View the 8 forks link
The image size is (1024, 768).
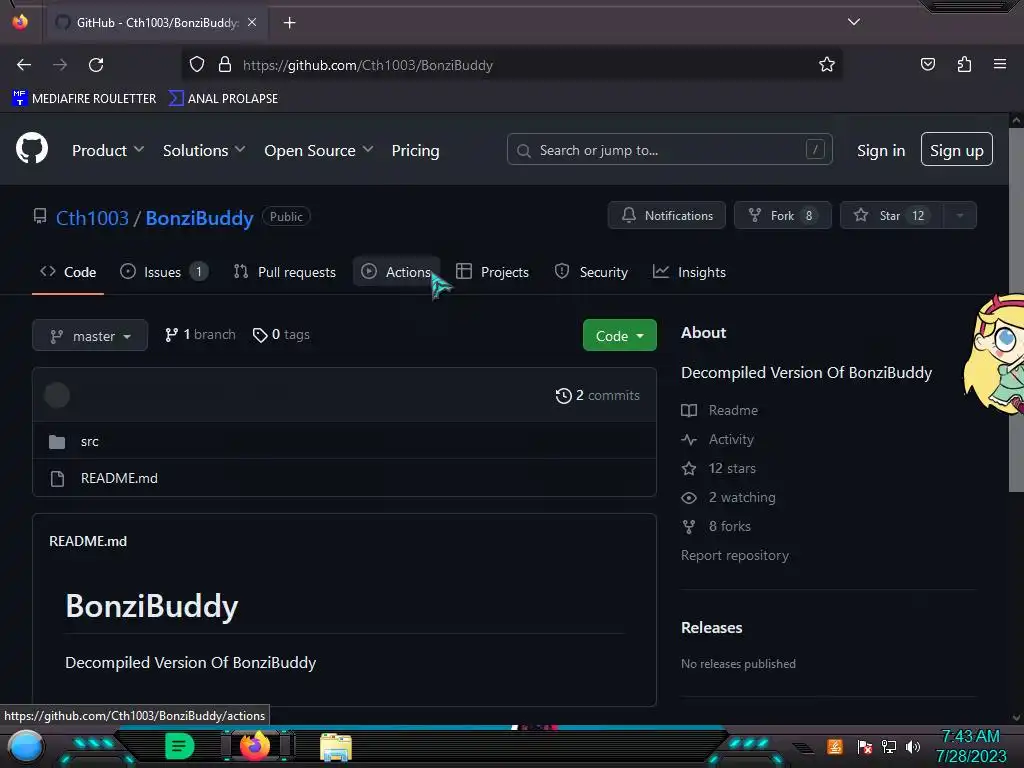716,526
